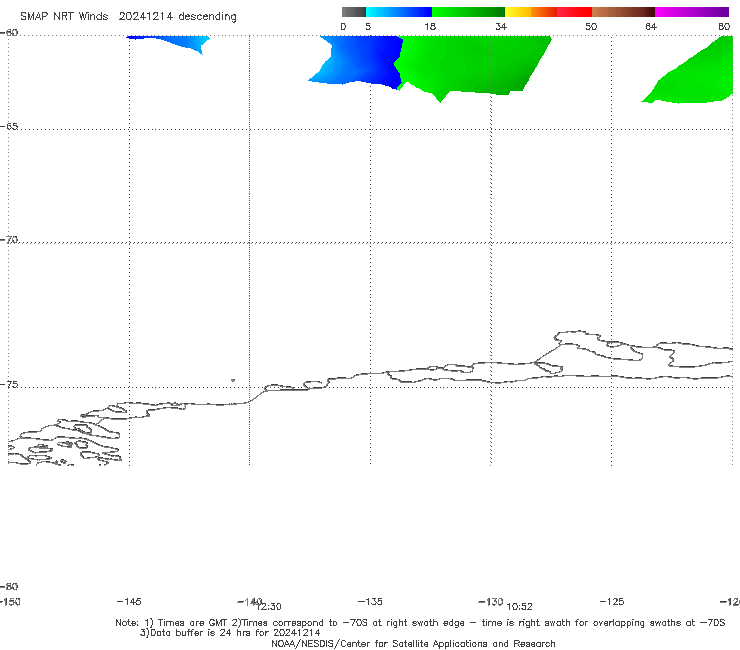Click the color scale label 50
The height and width of the screenshot is (650, 740).
(591, 26)
